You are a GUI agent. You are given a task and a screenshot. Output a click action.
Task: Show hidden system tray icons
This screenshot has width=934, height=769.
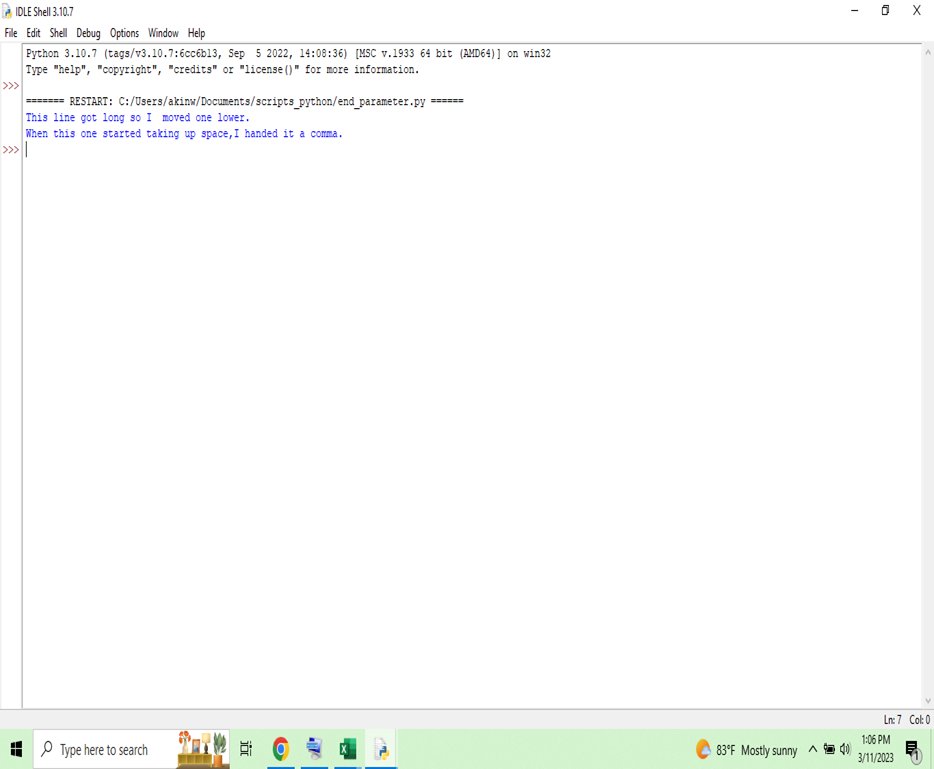tap(812, 749)
